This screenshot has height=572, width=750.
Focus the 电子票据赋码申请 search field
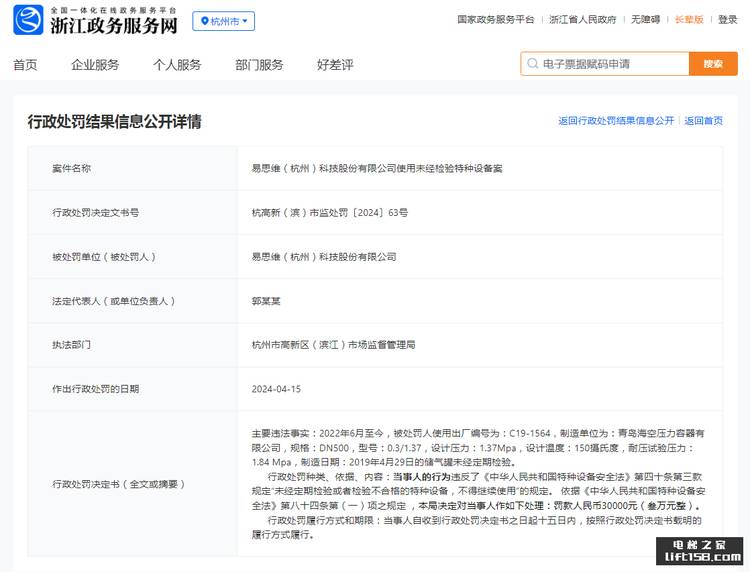tap(605, 64)
